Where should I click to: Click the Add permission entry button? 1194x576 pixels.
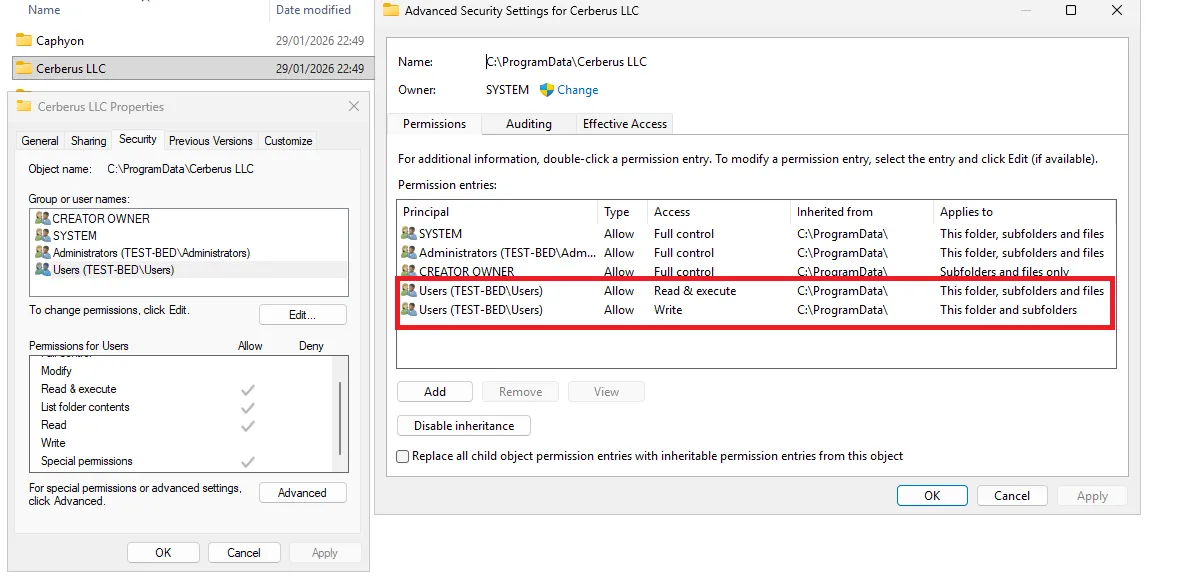434,392
